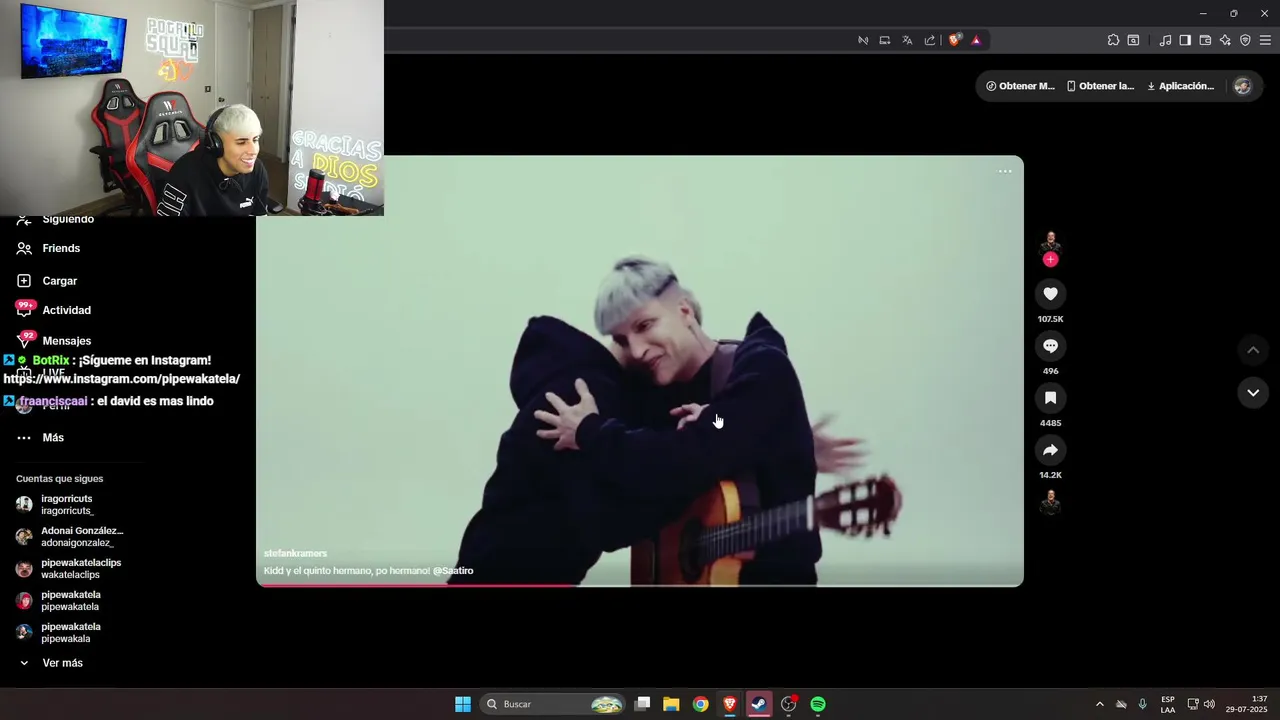
Task: Click Obtener la... app button
Action: click(x=1100, y=86)
